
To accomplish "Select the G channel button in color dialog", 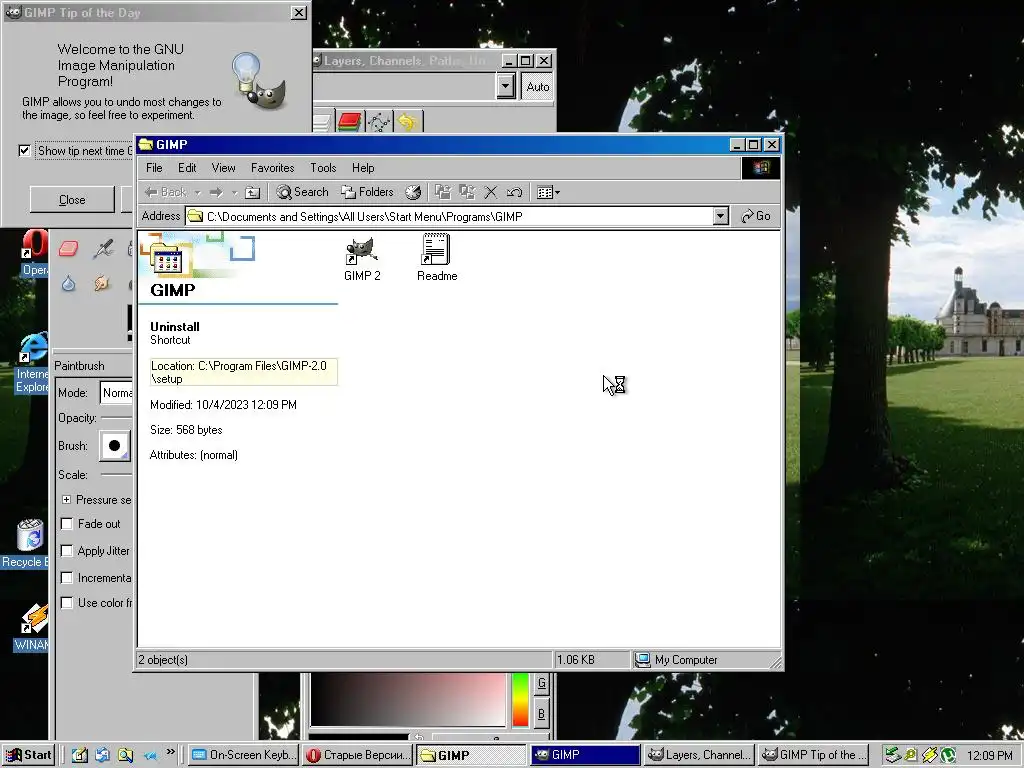I will coord(541,684).
